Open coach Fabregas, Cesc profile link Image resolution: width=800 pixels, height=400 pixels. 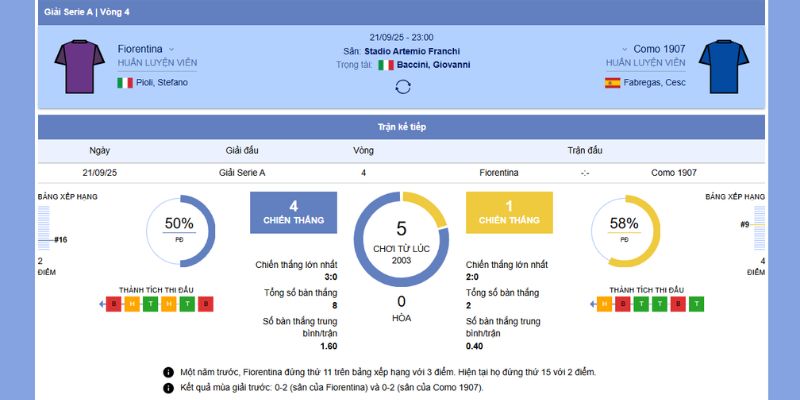click(656, 82)
